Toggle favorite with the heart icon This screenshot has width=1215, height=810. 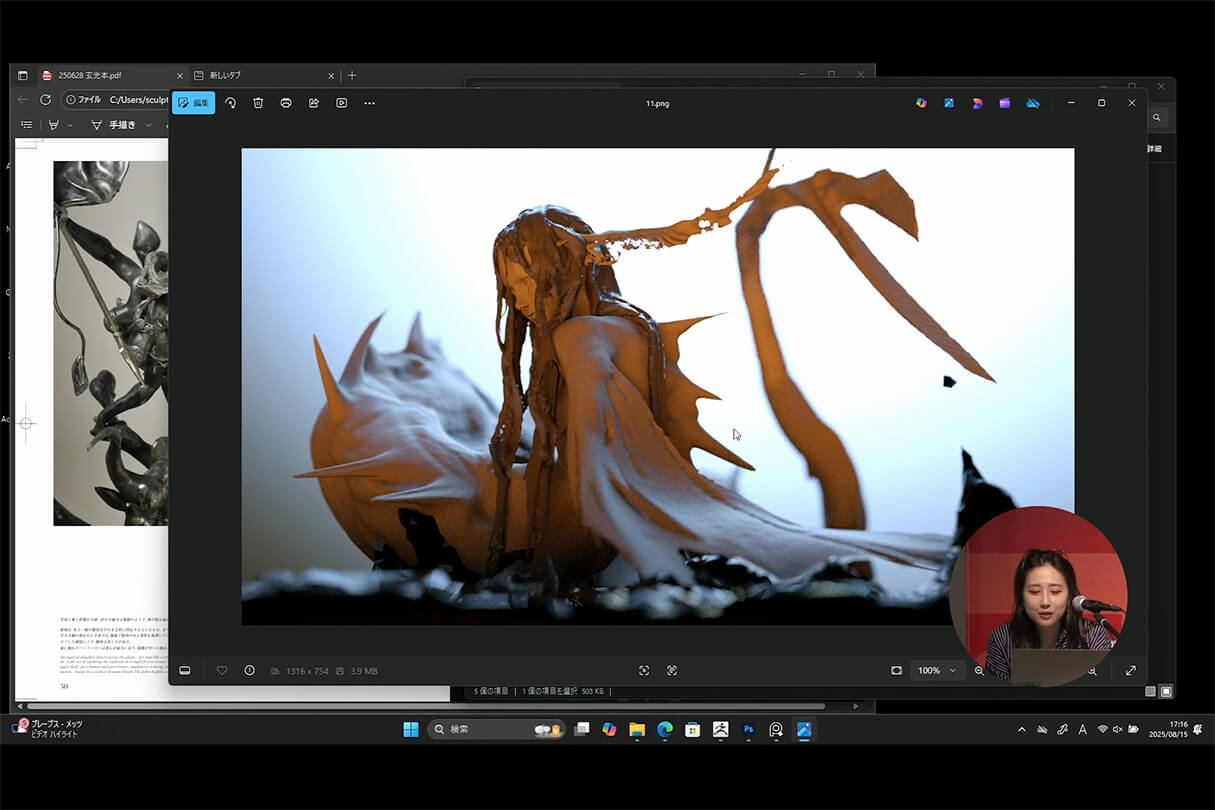pyautogui.click(x=222, y=670)
